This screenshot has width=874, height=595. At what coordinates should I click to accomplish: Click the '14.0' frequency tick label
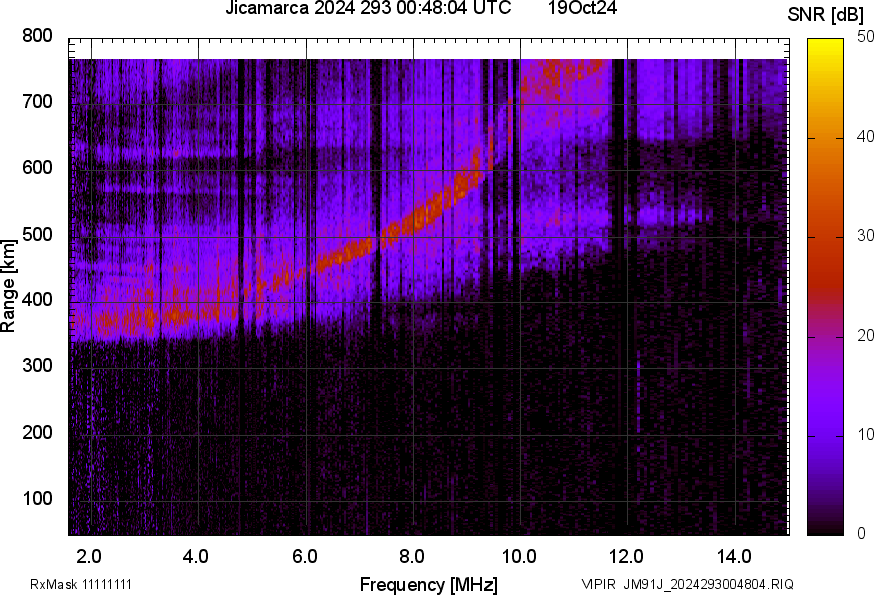(x=734, y=557)
